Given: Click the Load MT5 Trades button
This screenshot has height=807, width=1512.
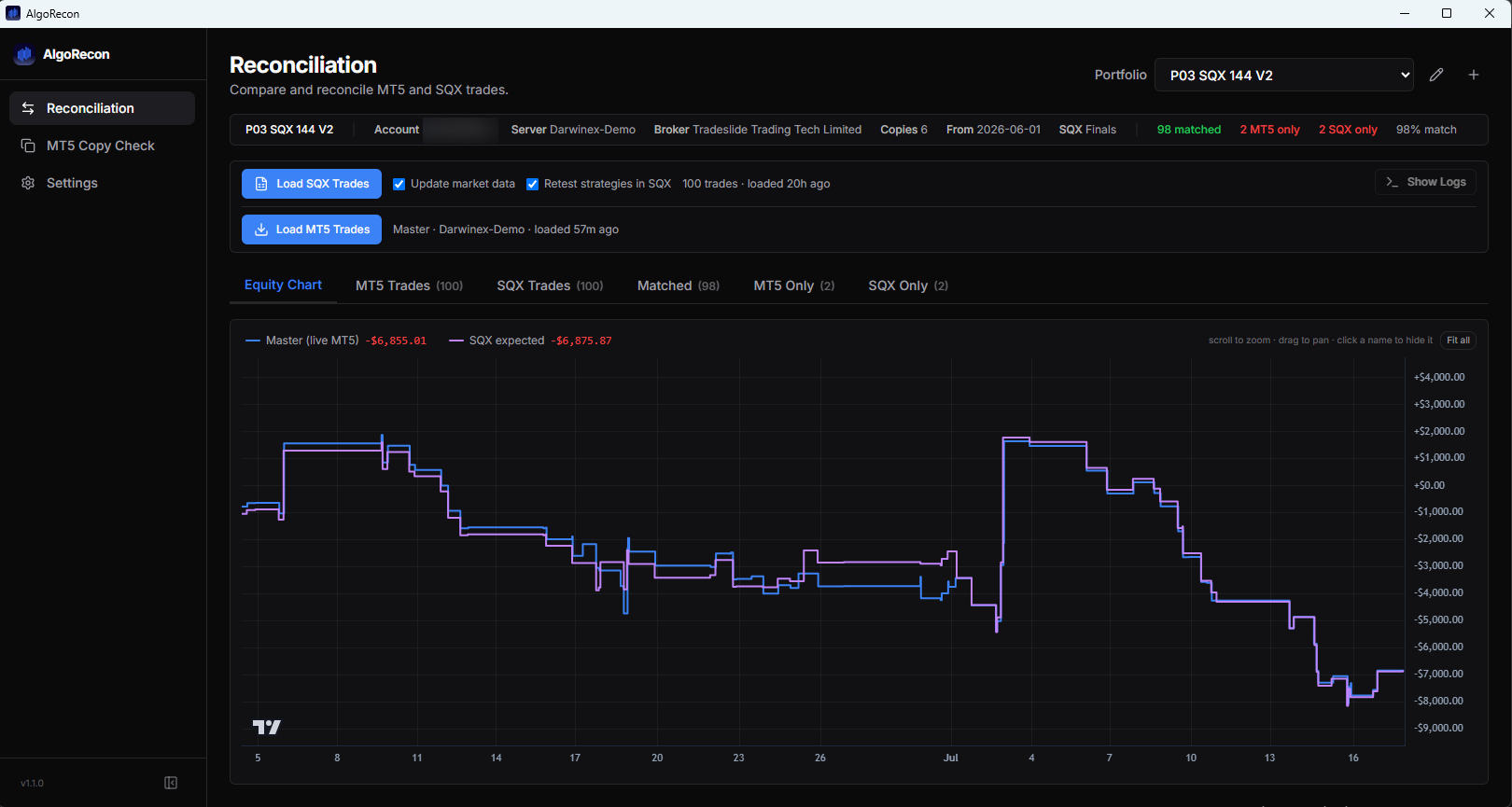Looking at the screenshot, I should point(312,230).
